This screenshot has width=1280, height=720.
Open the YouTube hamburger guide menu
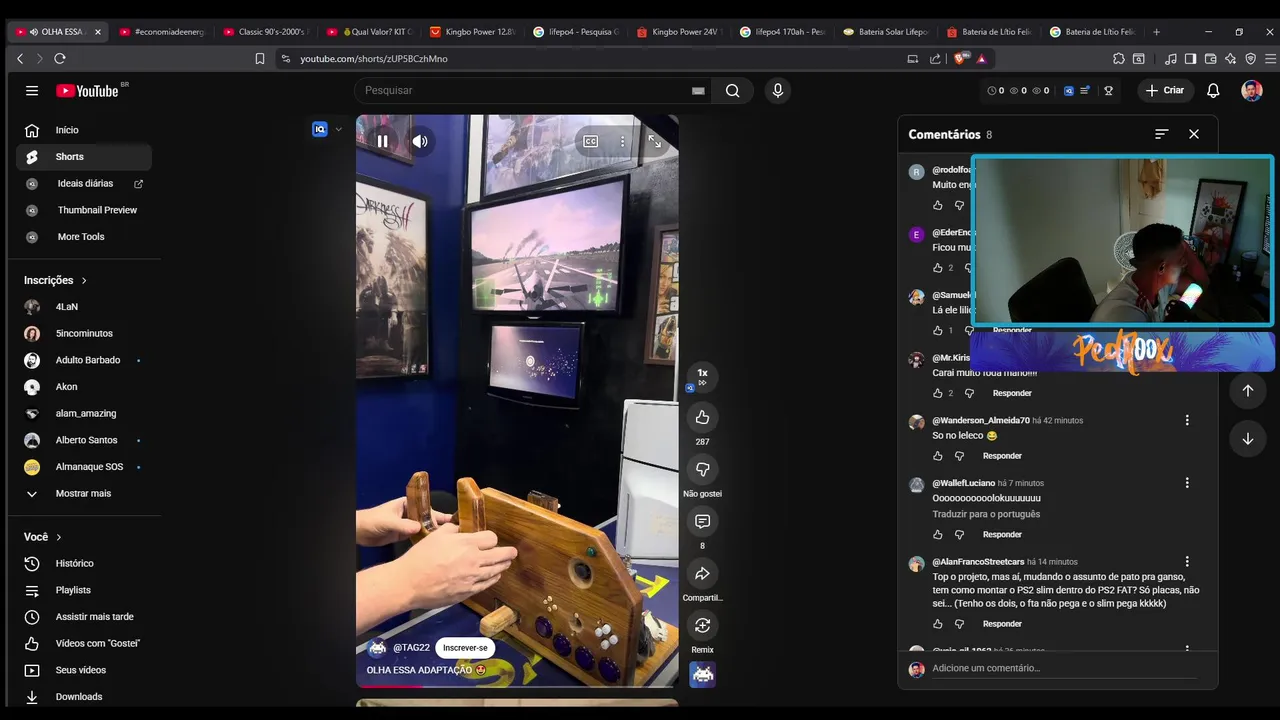tap(32, 90)
